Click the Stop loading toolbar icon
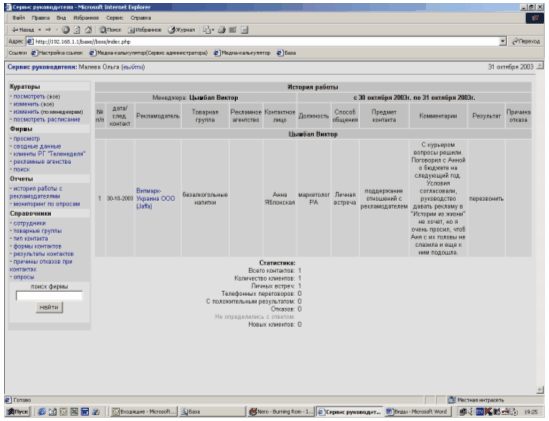The image size is (549, 421). 66,30
